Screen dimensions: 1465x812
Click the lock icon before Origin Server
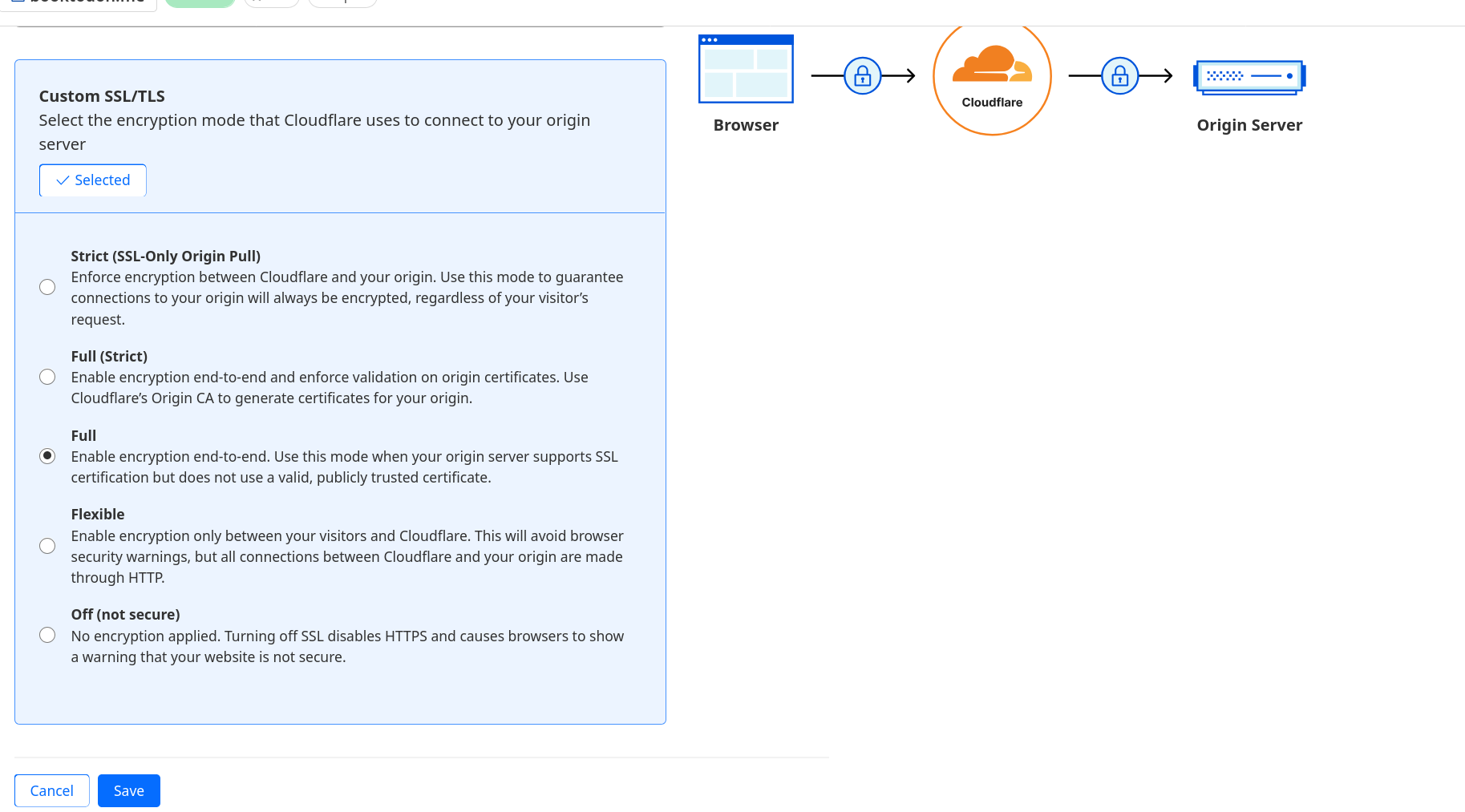pyautogui.click(x=1120, y=76)
